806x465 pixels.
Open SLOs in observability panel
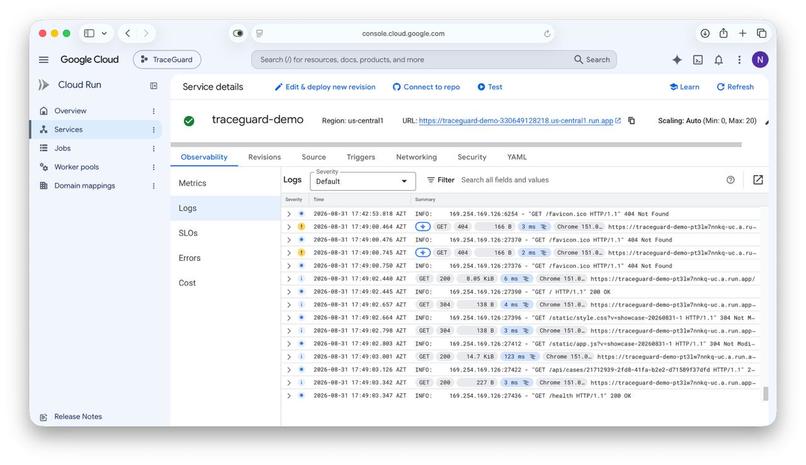[x=188, y=233]
